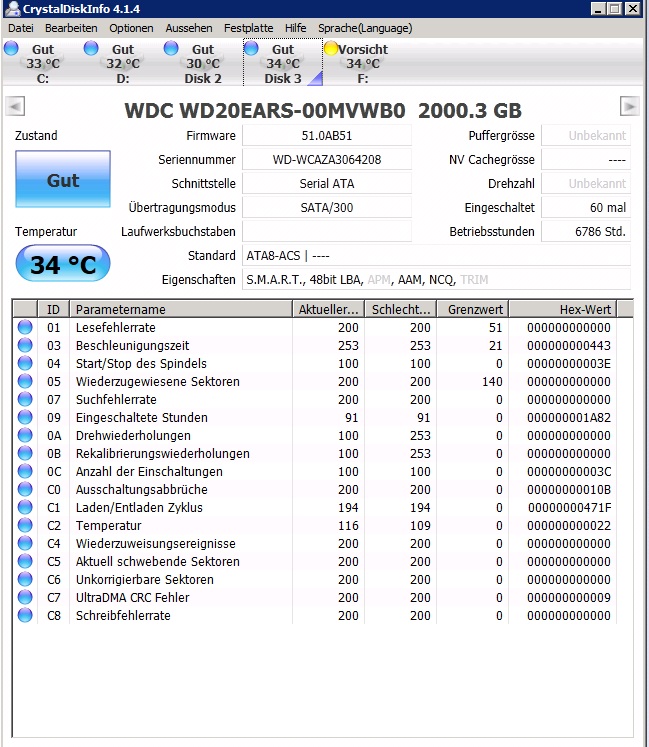Click the ATA8-ACS standard field
This screenshot has height=747, width=649.
(436, 256)
